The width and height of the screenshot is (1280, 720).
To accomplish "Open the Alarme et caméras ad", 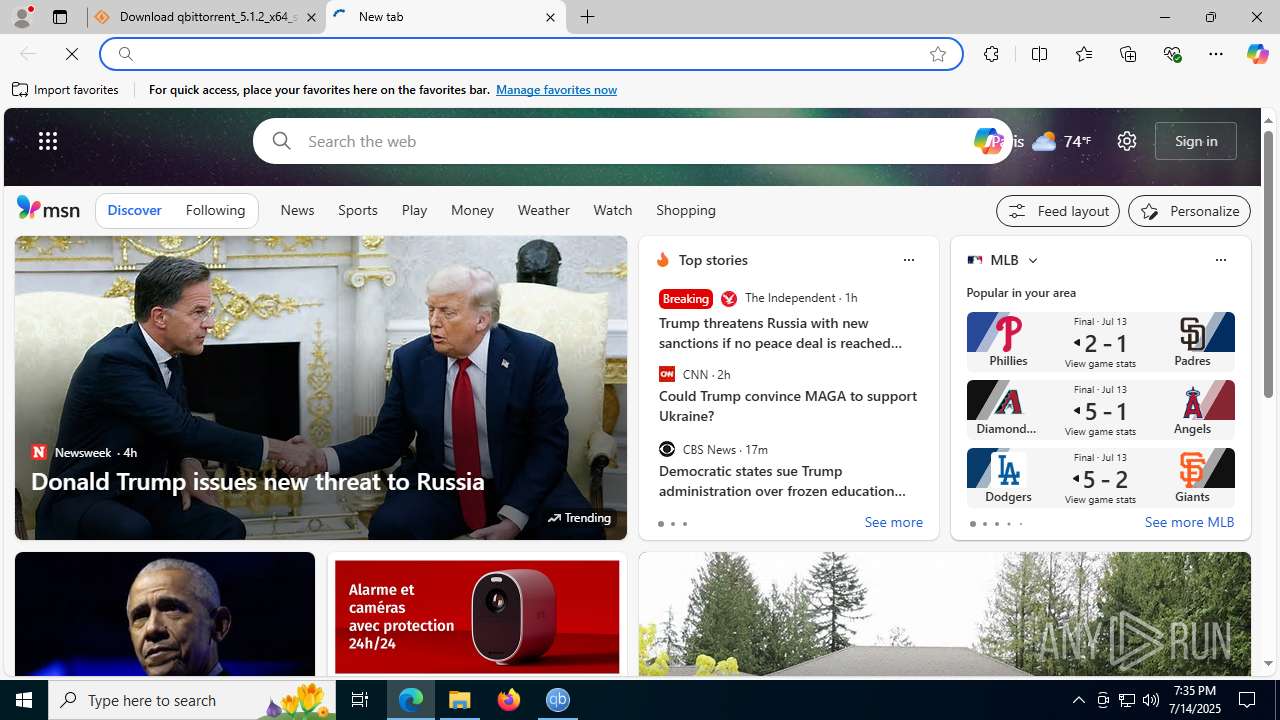I will coord(477,615).
